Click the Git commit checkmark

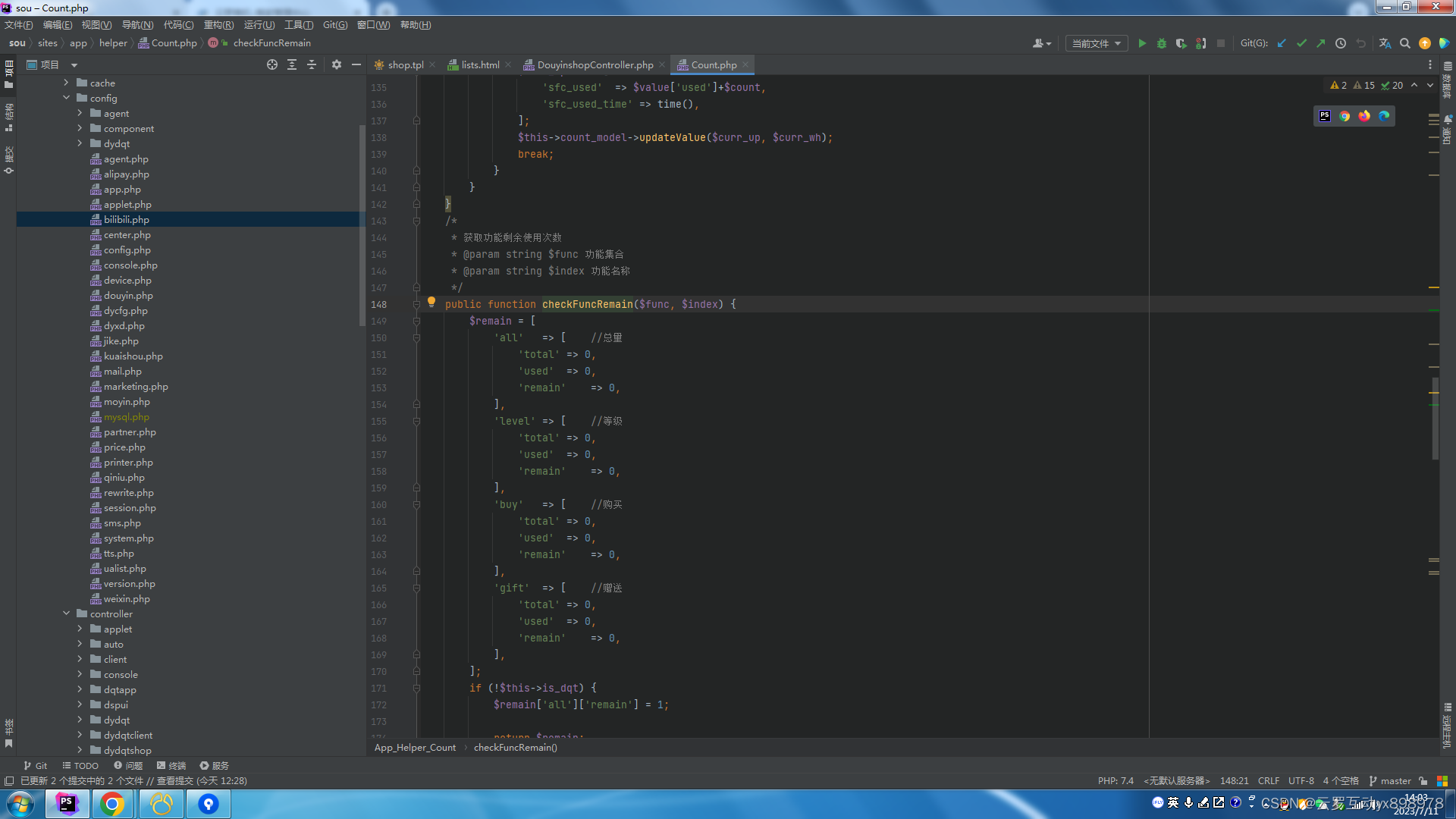click(x=1301, y=43)
